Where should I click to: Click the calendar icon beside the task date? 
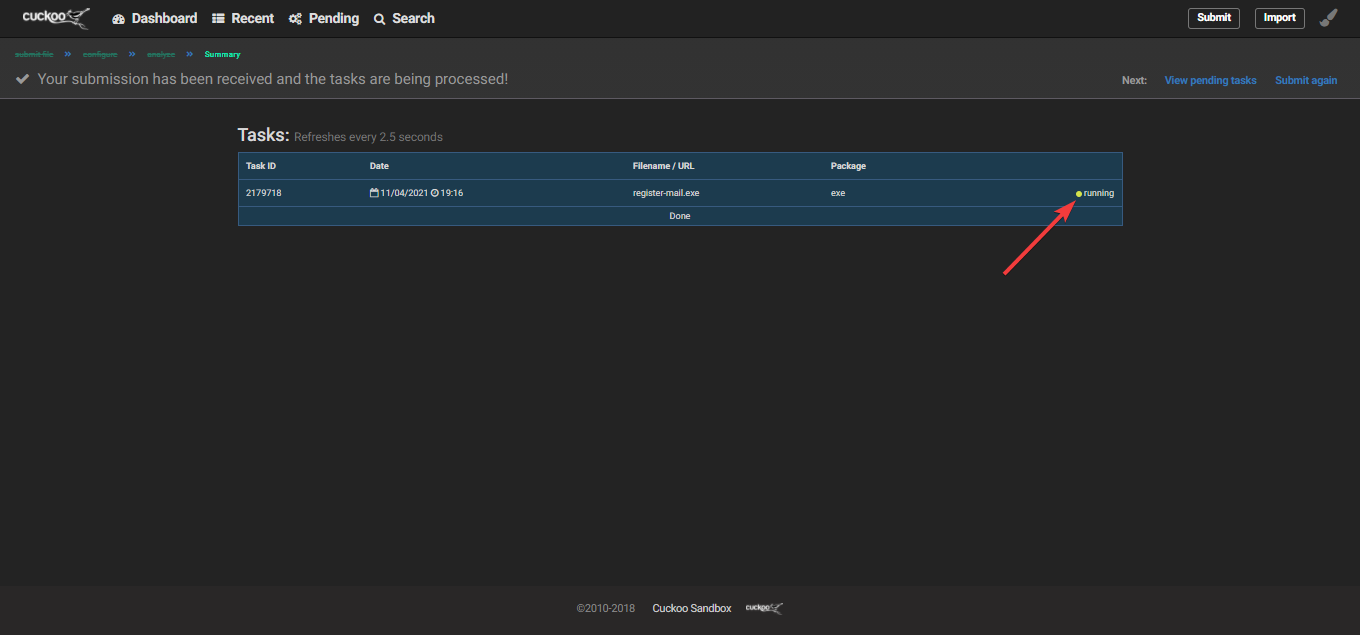374,193
